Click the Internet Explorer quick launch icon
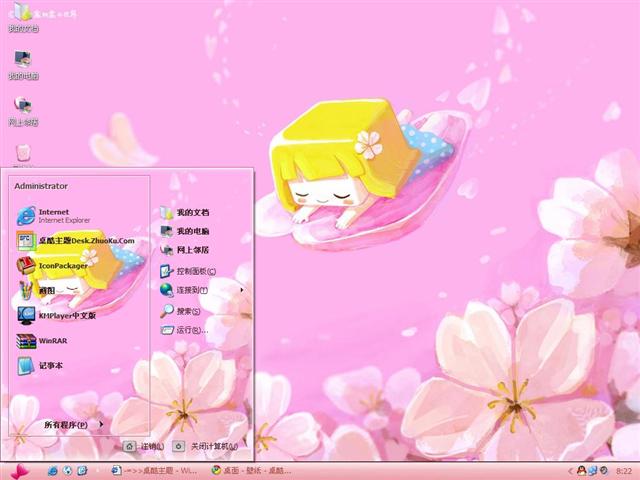 point(52,471)
